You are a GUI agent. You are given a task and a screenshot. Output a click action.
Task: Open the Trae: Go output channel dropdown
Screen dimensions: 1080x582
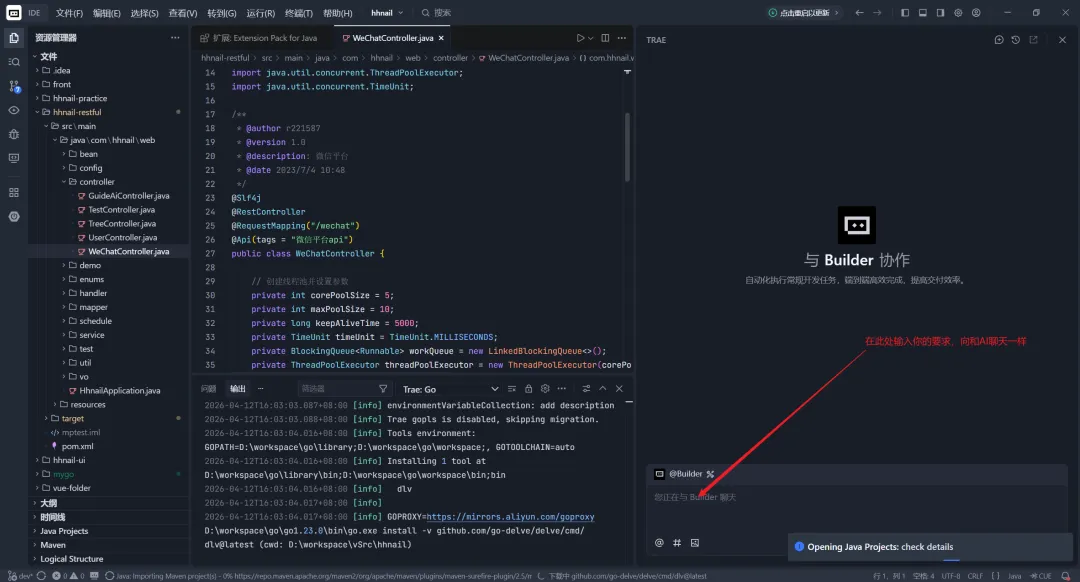point(450,389)
